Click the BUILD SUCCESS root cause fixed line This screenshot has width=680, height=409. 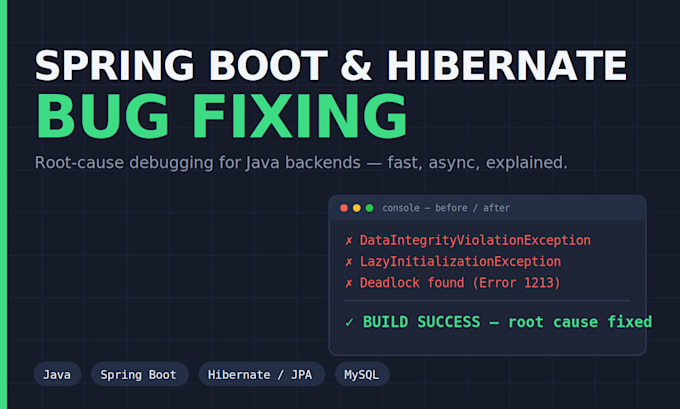click(498, 322)
